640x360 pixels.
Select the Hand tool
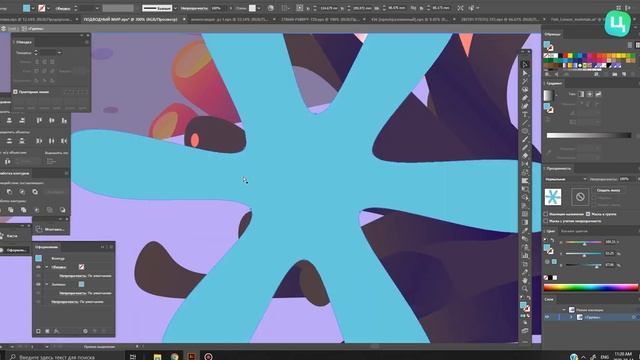pyautogui.click(x=525, y=281)
